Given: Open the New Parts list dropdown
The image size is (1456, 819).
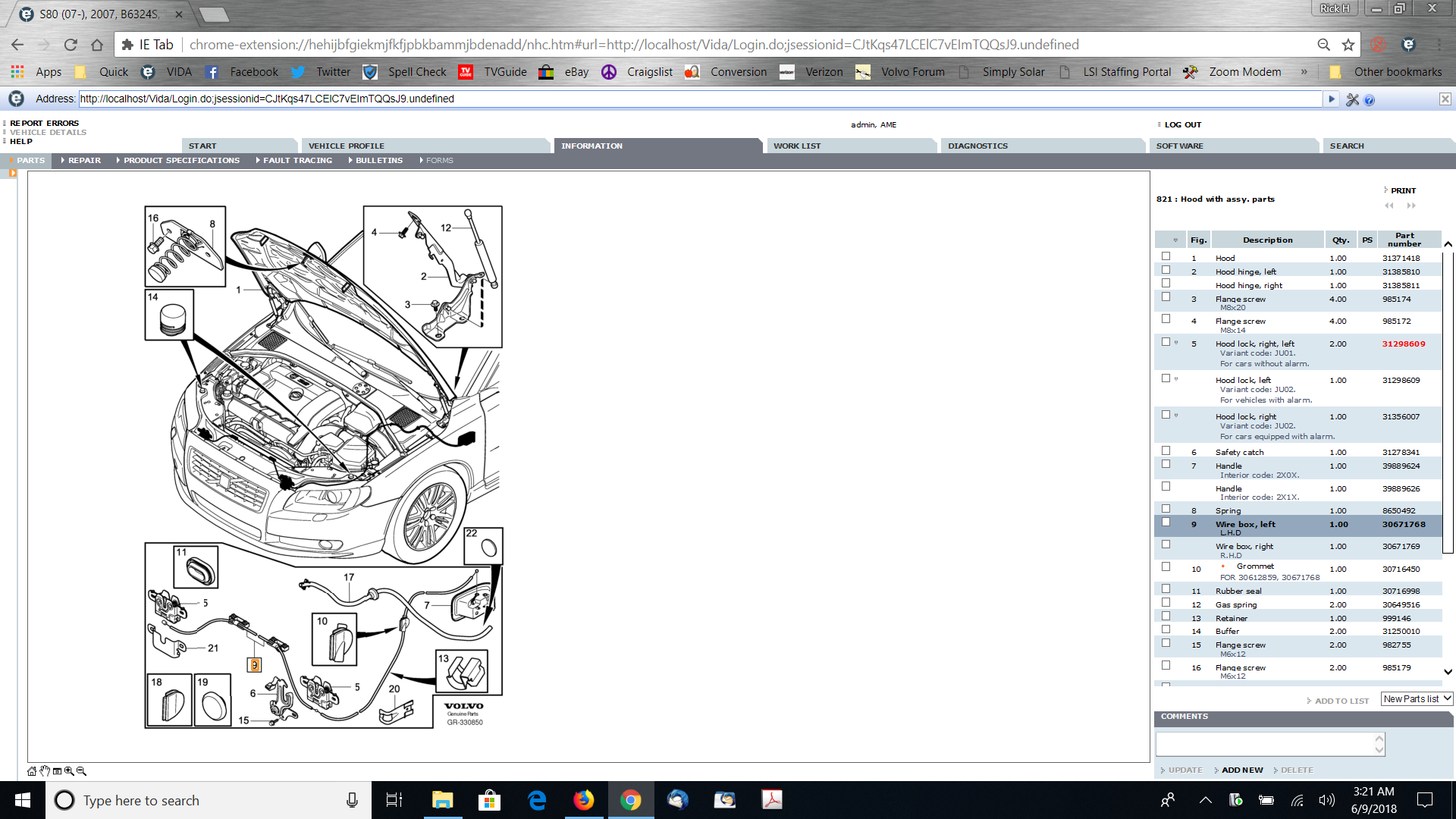Looking at the screenshot, I should click(x=1416, y=698).
